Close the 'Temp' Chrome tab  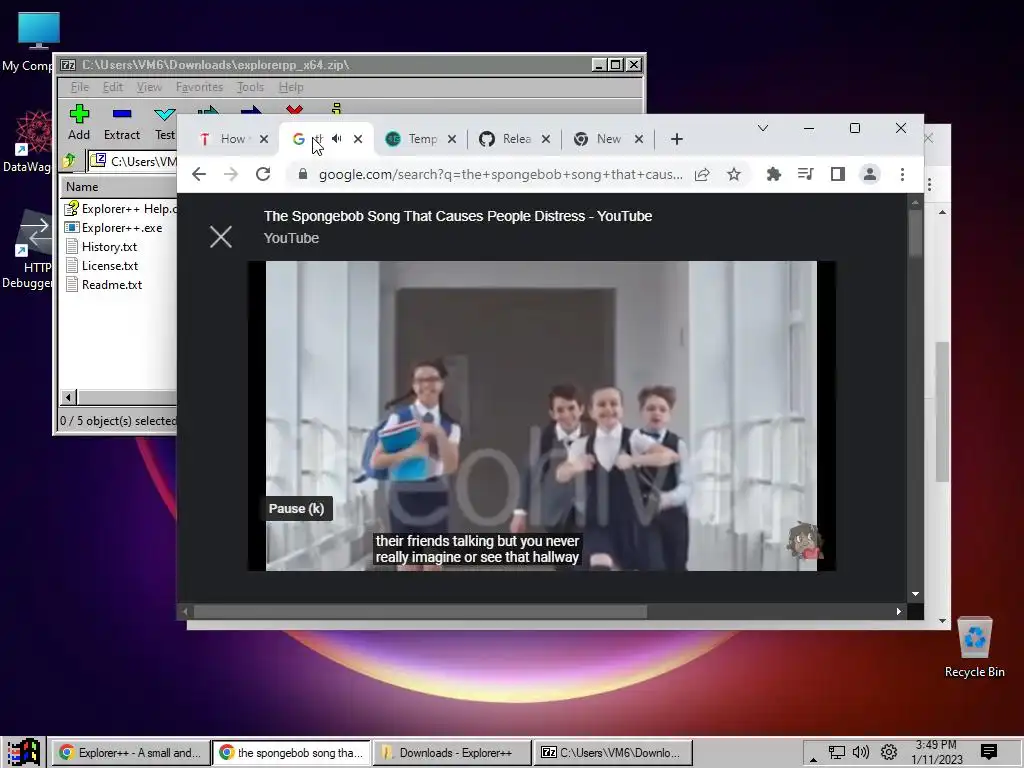pyautogui.click(x=452, y=138)
